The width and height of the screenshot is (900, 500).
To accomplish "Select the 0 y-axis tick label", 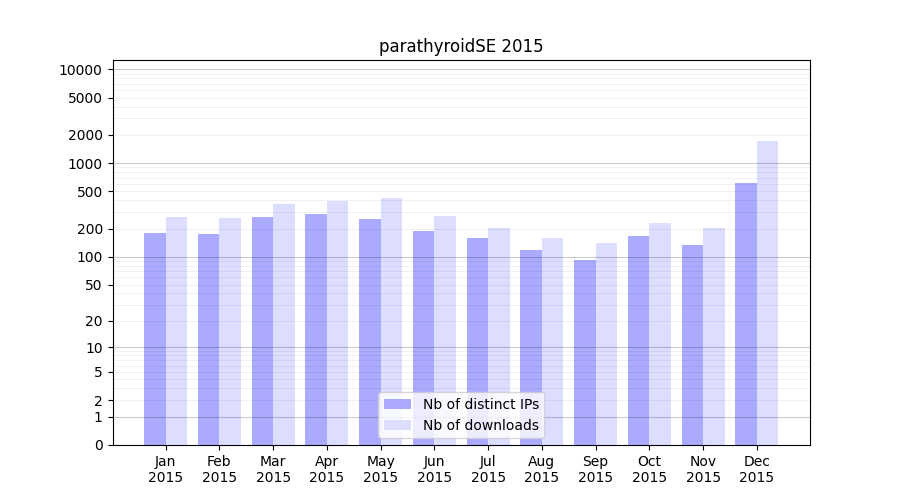I will coord(98,445).
